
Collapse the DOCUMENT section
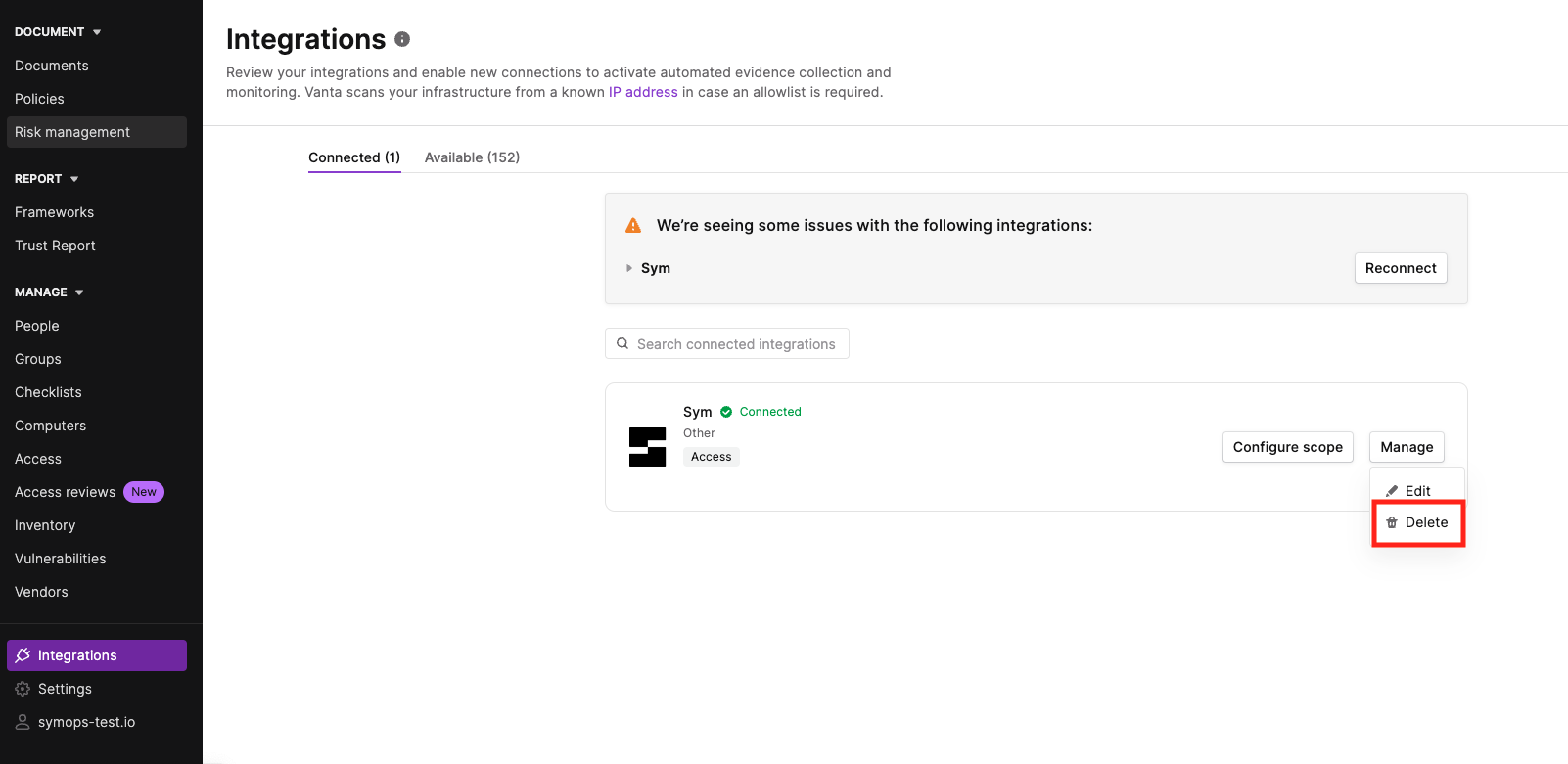(58, 32)
